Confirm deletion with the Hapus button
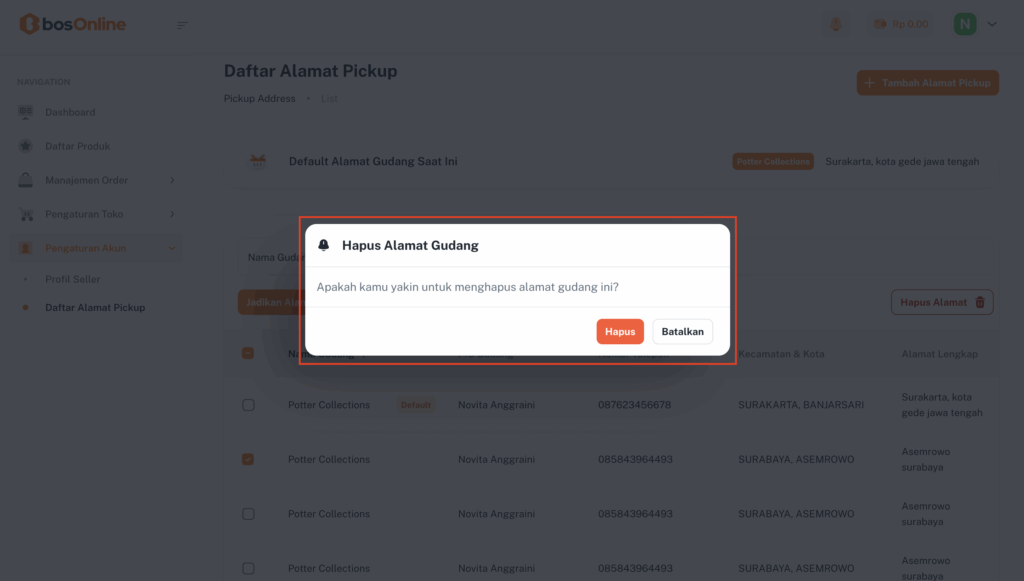Image resolution: width=1024 pixels, height=581 pixels. (x=620, y=332)
